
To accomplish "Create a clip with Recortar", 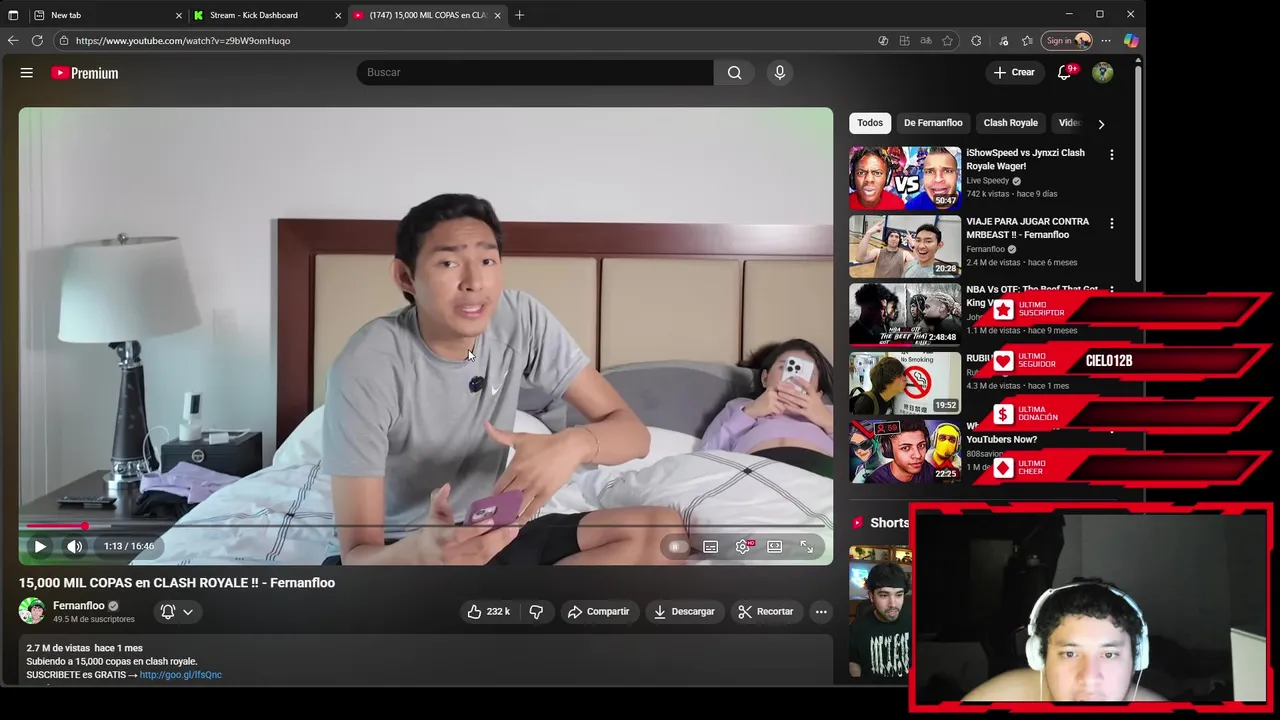I will [x=765, y=611].
